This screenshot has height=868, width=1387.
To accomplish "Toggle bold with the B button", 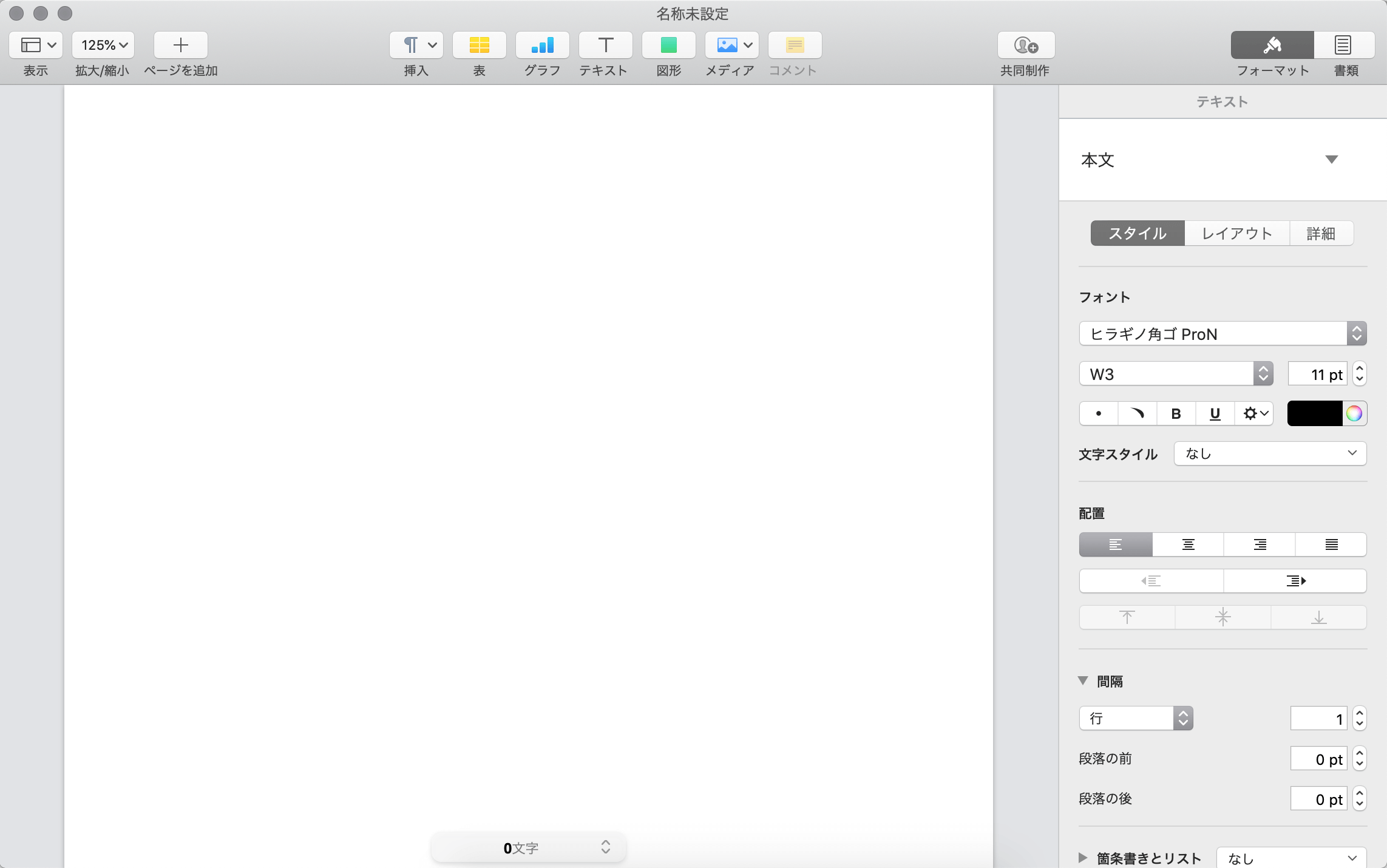I will (1176, 414).
